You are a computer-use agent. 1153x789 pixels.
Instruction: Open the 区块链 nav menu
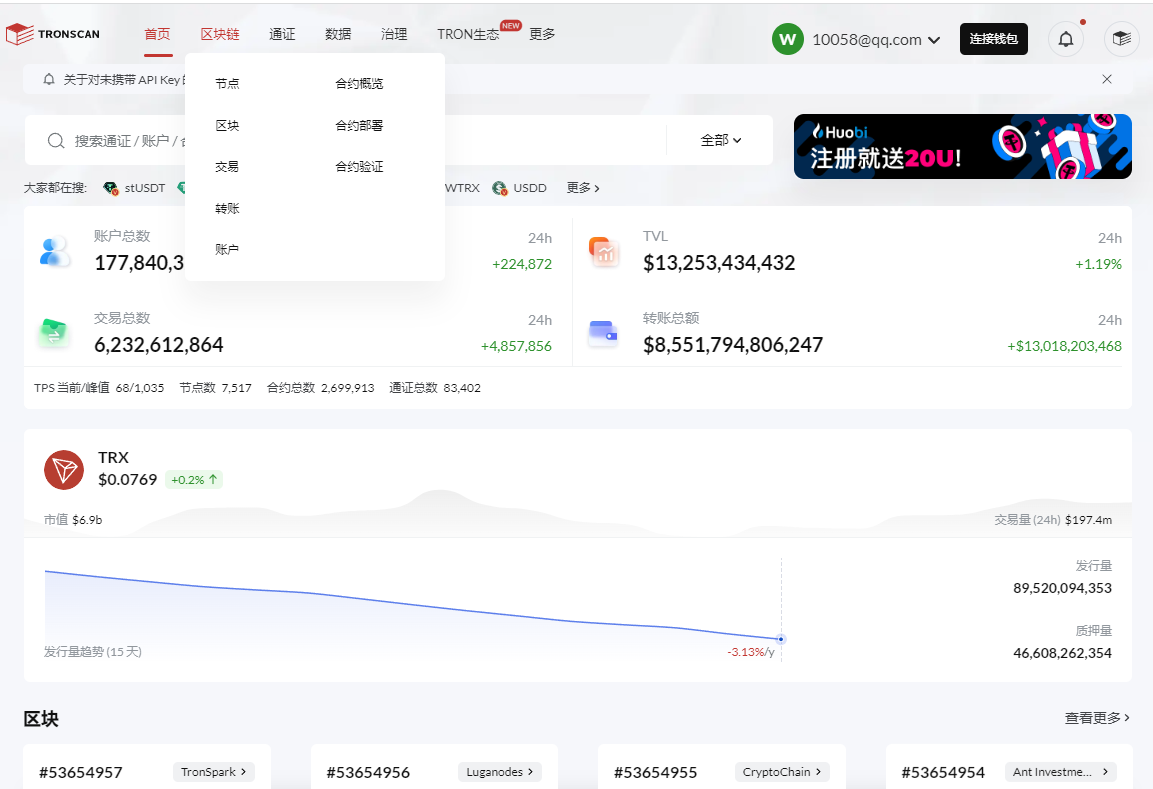(x=220, y=34)
